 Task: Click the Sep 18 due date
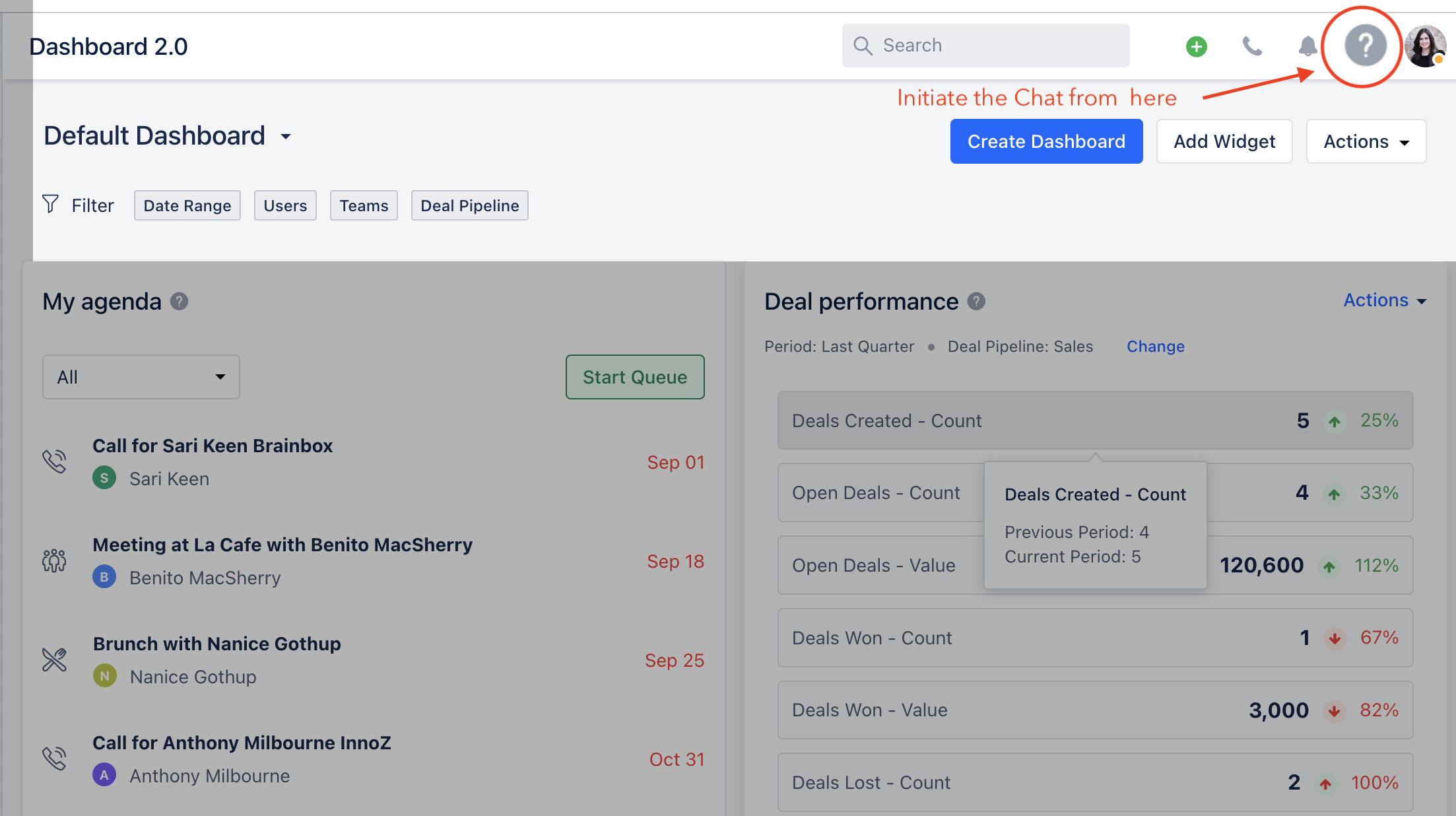point(675,561)
